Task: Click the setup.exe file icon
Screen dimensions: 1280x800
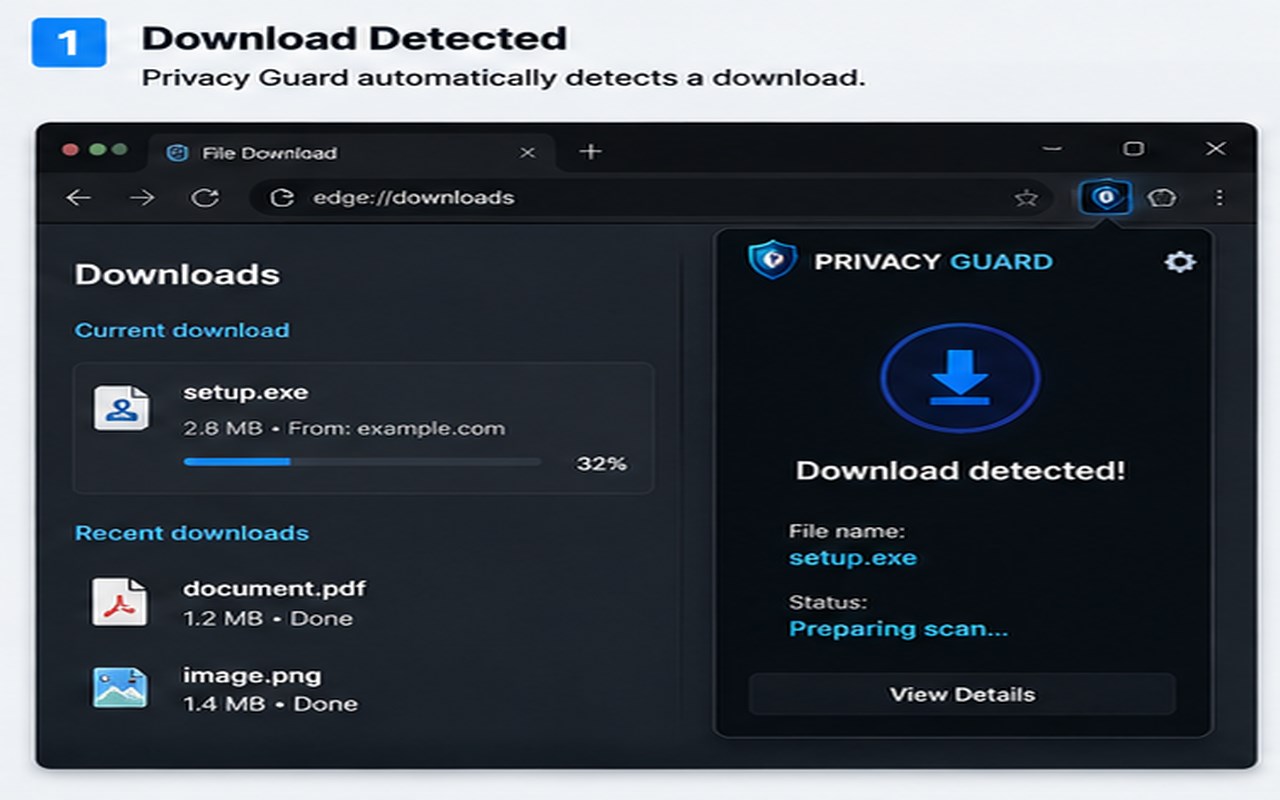Action: click(121, 408)
